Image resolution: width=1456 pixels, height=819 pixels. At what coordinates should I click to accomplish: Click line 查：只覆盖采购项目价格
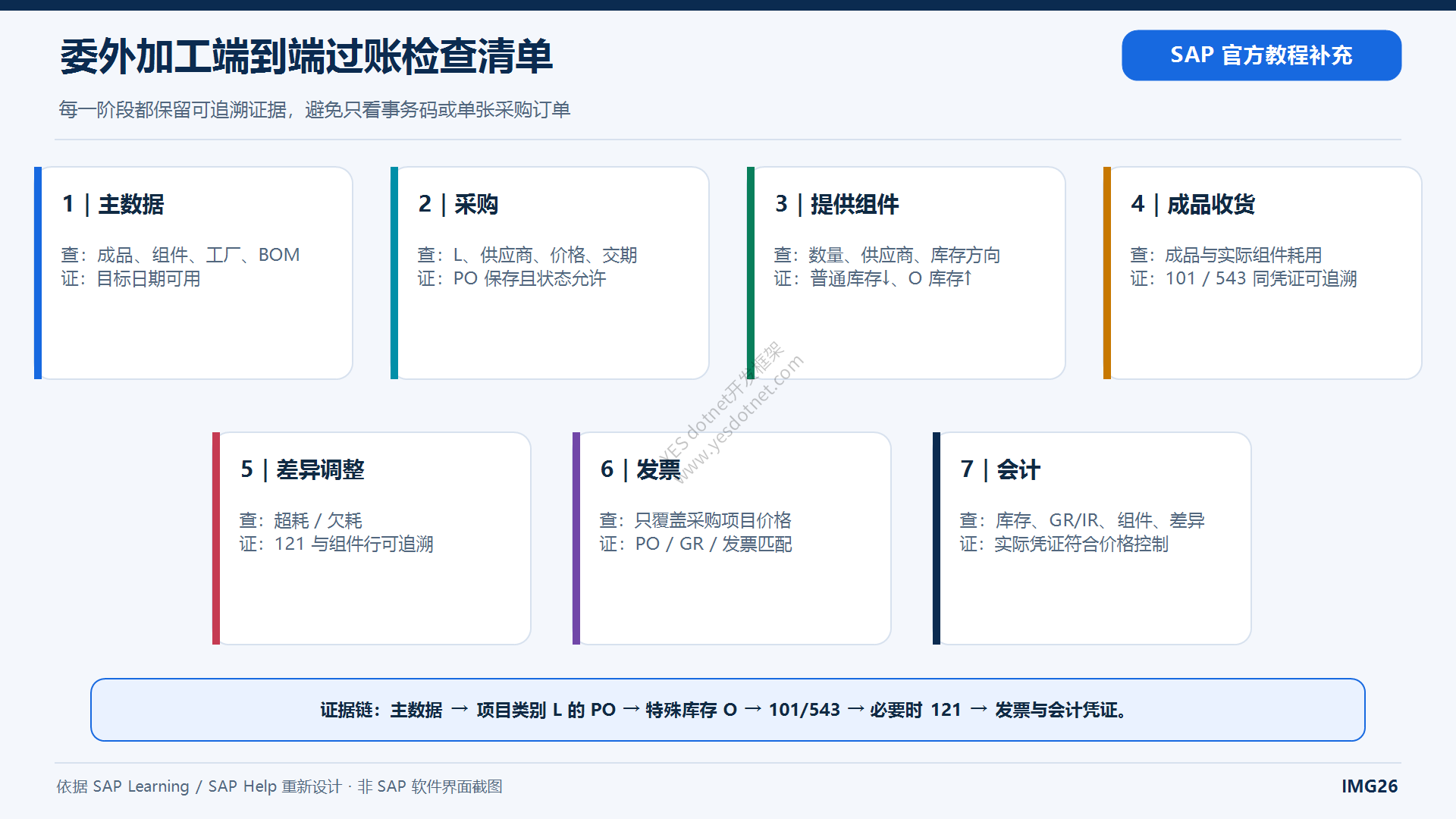tap(695, 520)
